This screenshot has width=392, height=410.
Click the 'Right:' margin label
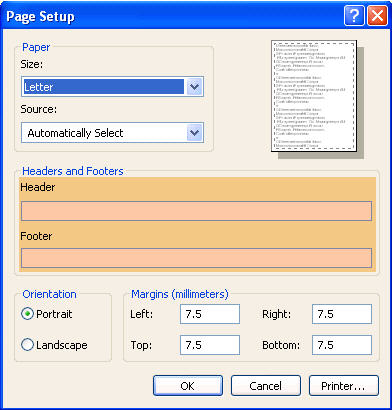(277, 314)
